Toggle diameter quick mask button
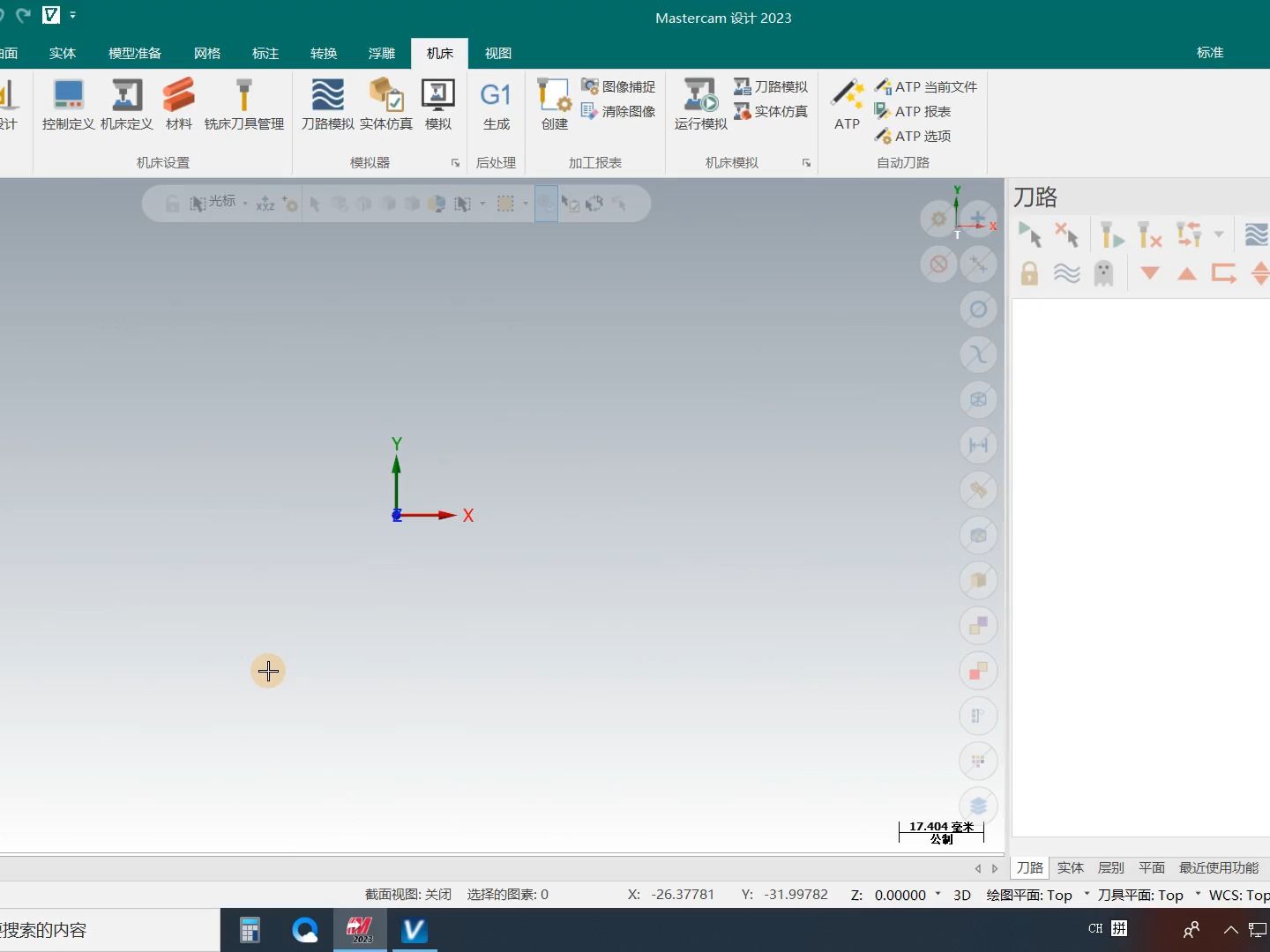This screenshot has width=1270, height=952. click(978, 309)
